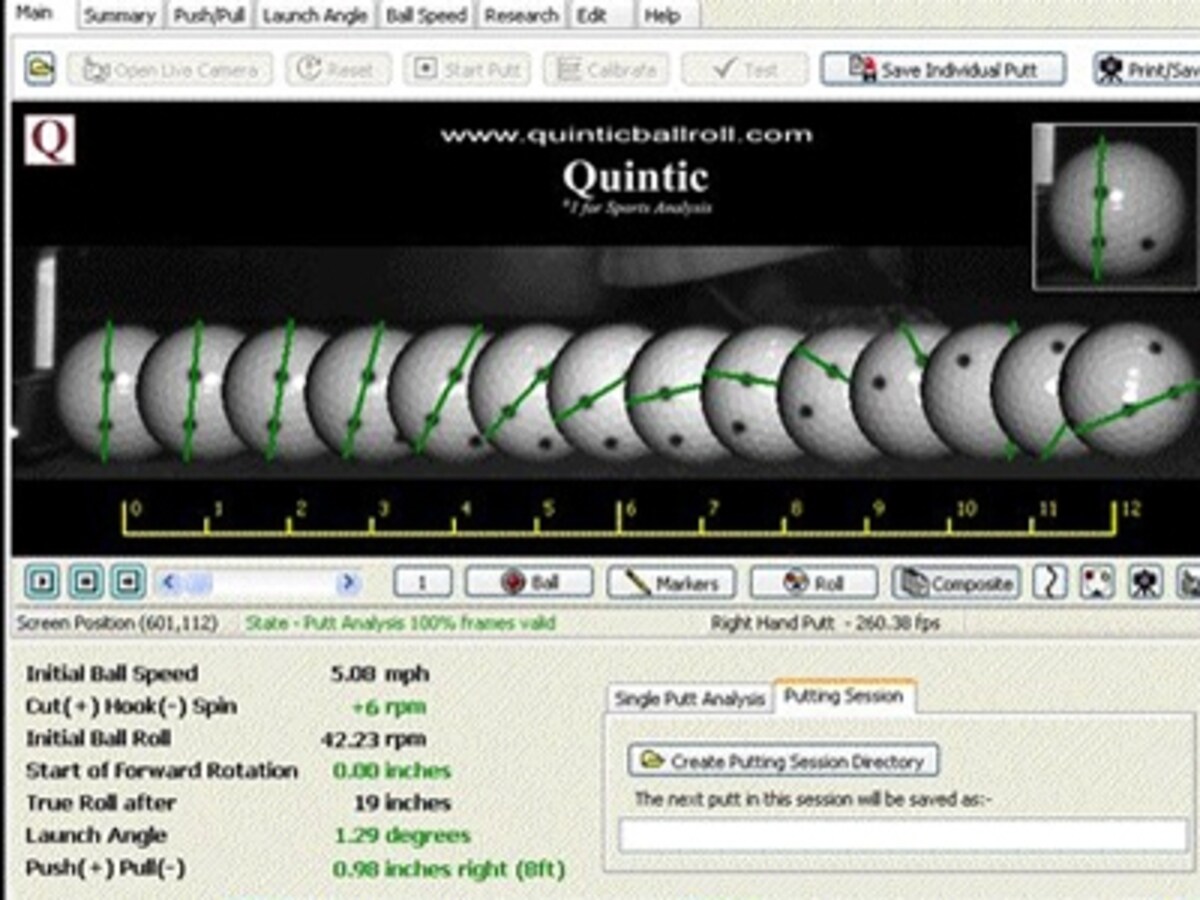Click the 1.29 degrees launch angle value
The height and width of the screenshot is (900, 1200).
(x=401, y=836)
